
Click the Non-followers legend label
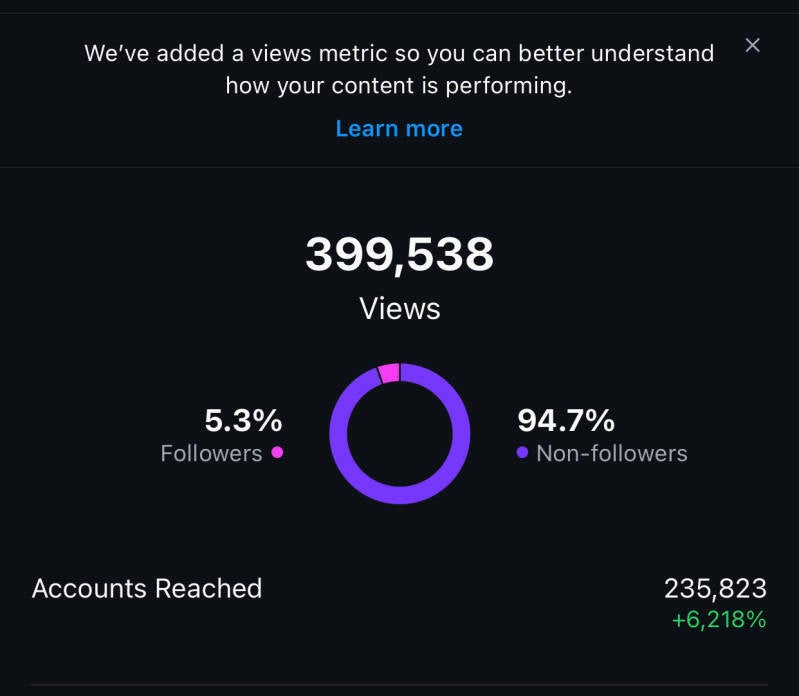click(611, 453)
